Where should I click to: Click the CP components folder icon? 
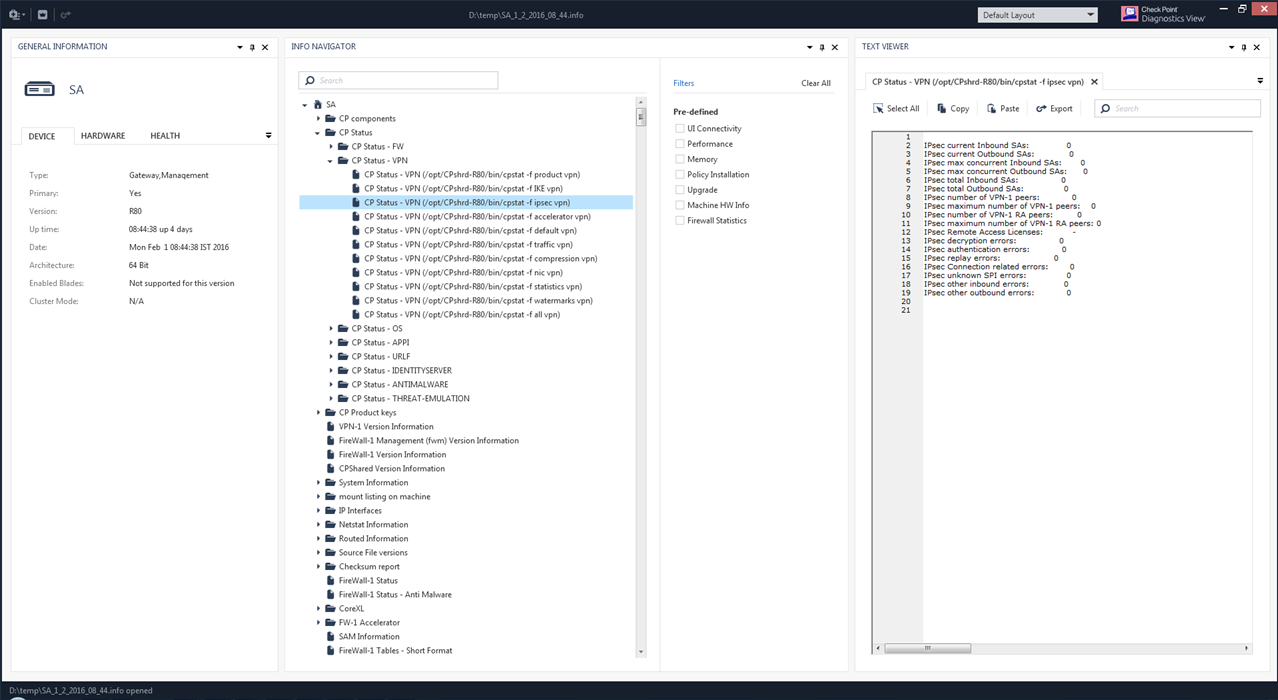tap(330, 118)
